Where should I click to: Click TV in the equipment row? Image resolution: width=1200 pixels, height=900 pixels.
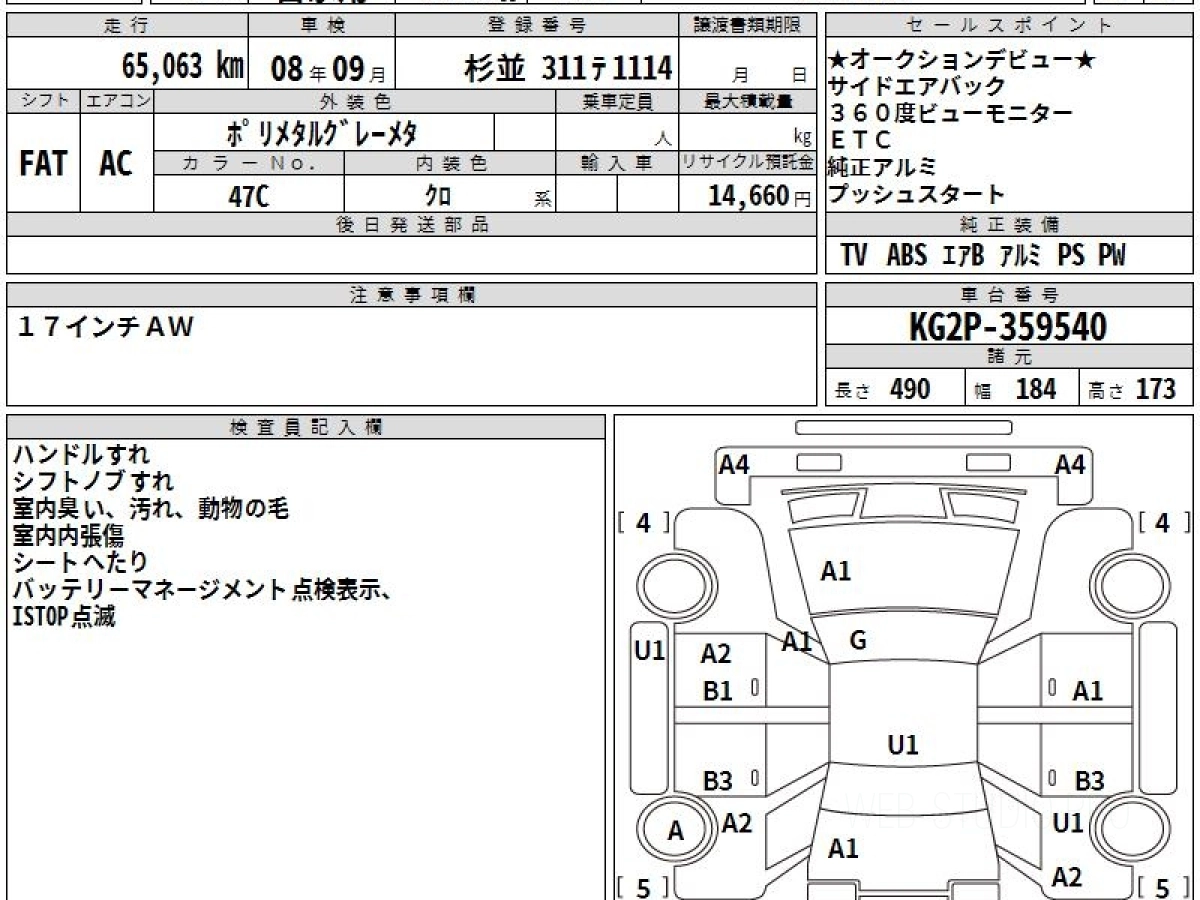click(x=854, y=256)
